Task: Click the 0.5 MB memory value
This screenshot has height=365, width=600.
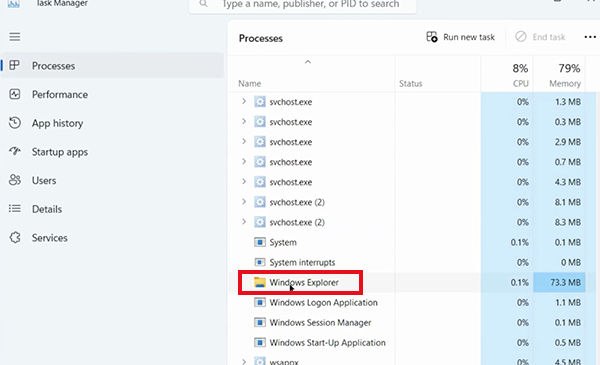Action: (568, 342)
